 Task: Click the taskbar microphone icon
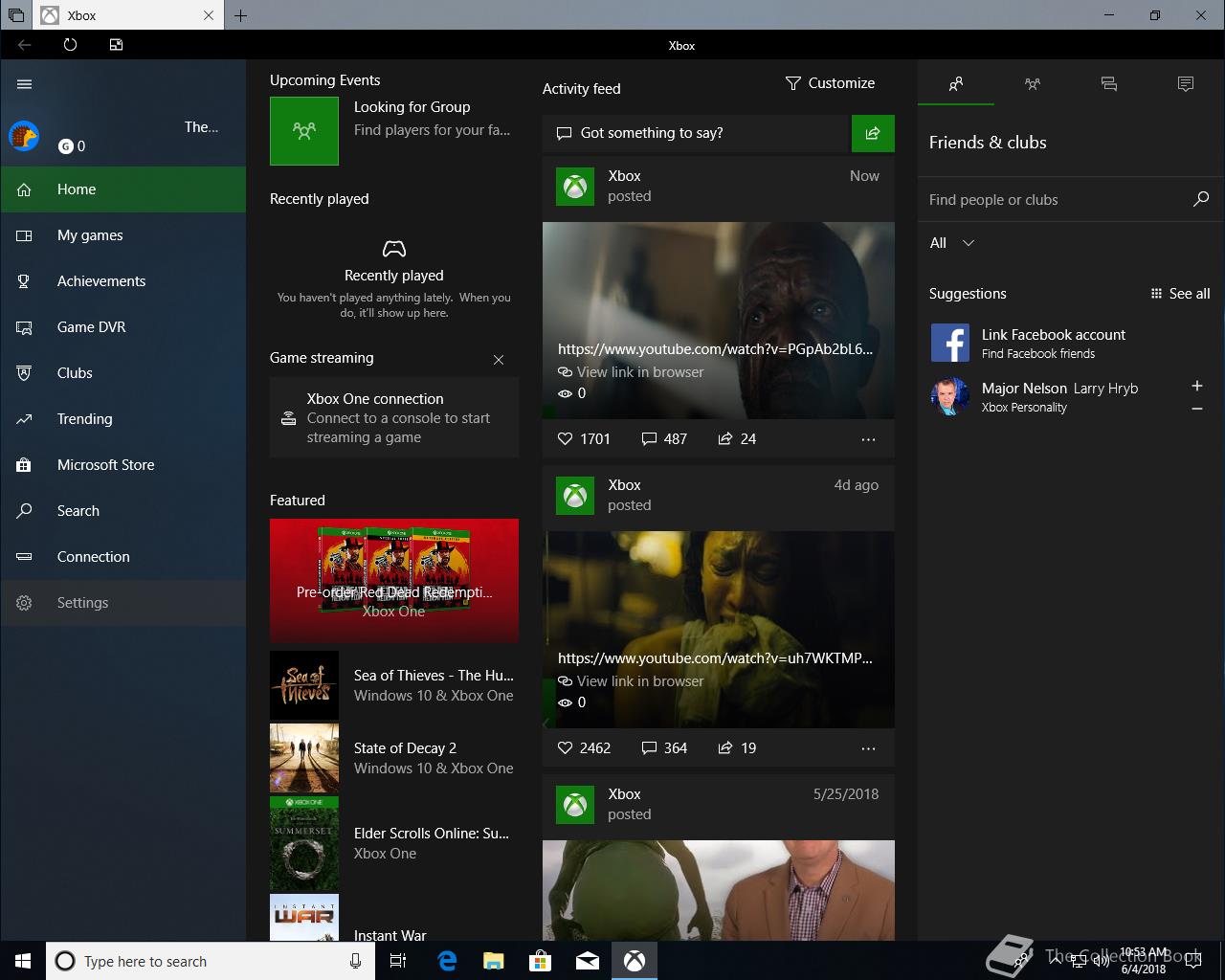pyautogui.click(x=356, y=961)
